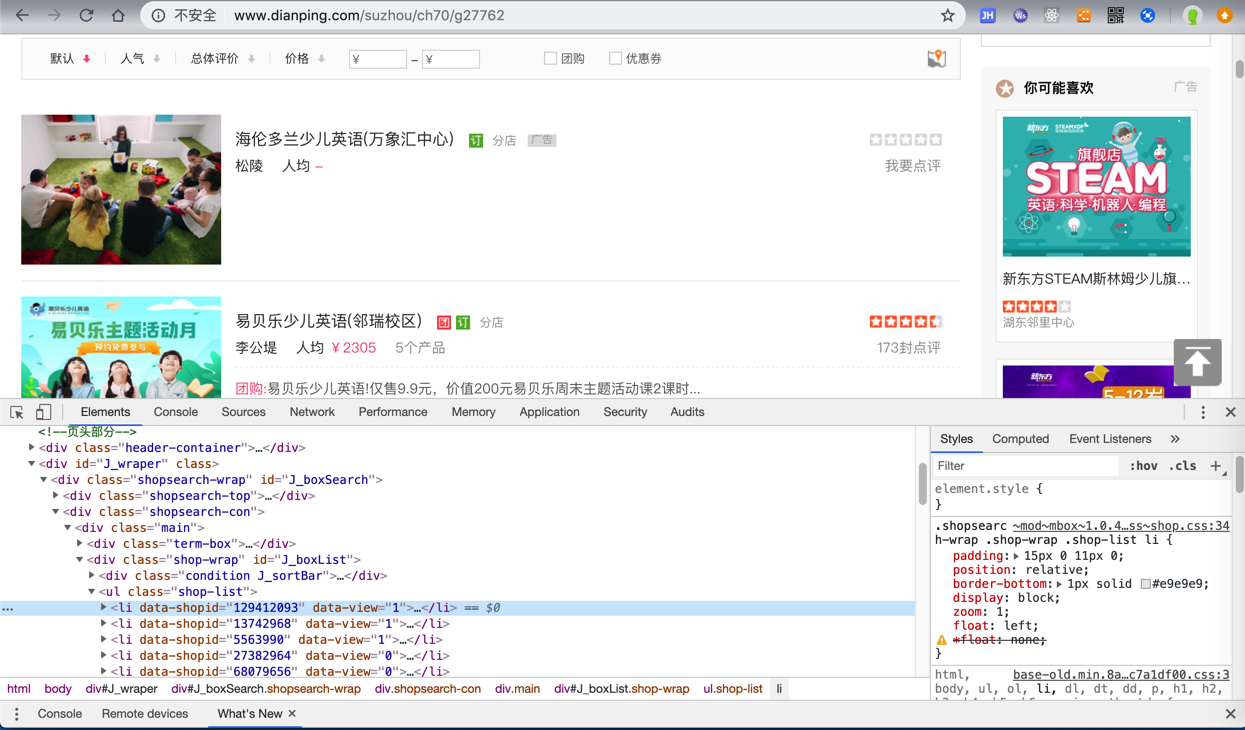The width and height of the screenshot is (1245, 730).
Task: Click the green lightbulb extension icon
Action: [x=1192, y=15]
